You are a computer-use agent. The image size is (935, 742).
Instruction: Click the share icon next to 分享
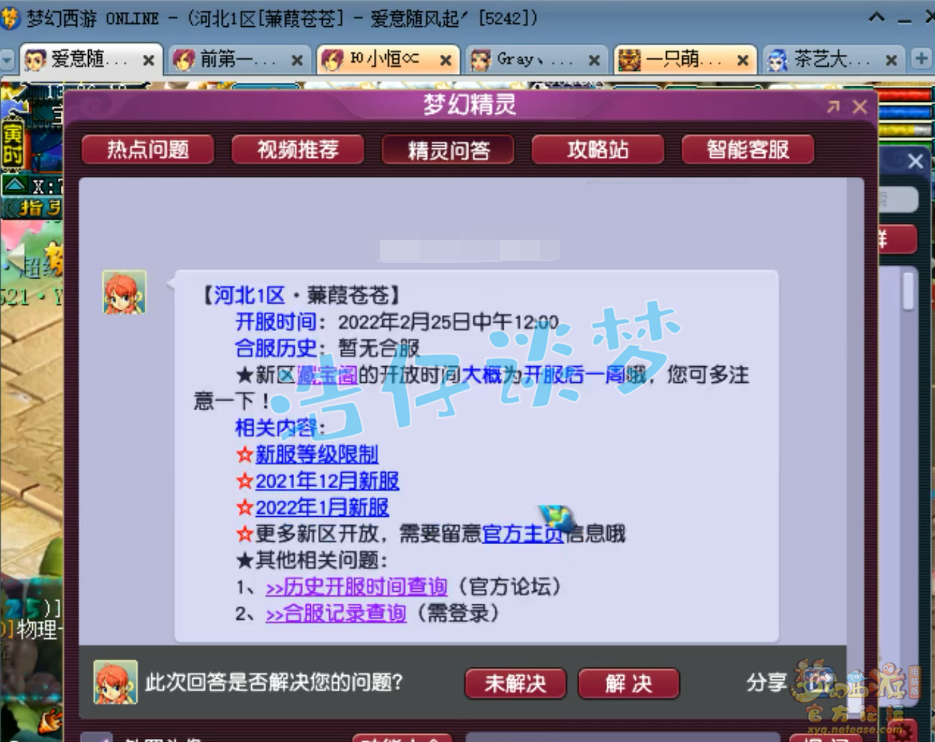coord(821,682)
